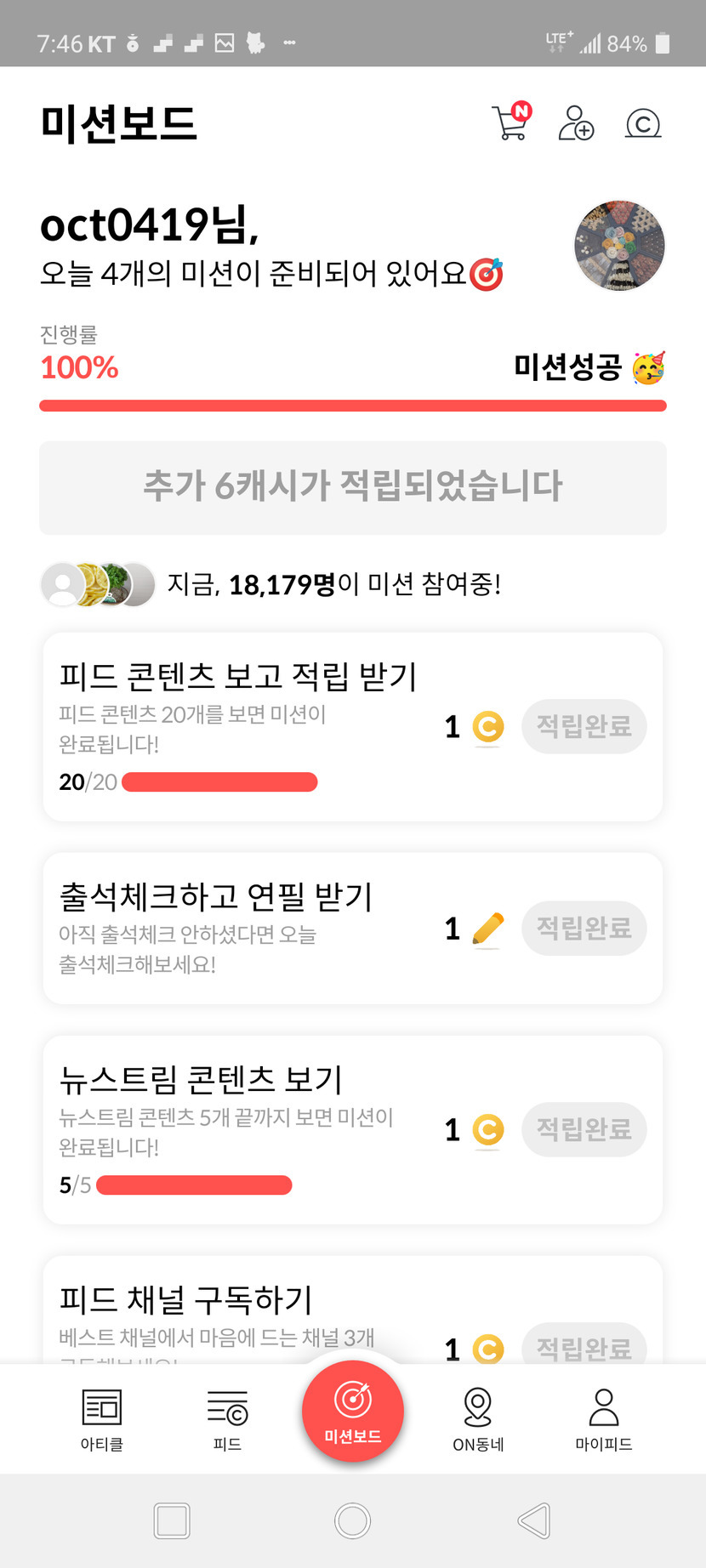The image size is (706, 1568).
Task: Tap 적립완료 for 피드 콘텐츠 보고 적립 받기
Action: click(x=584, y=726)
